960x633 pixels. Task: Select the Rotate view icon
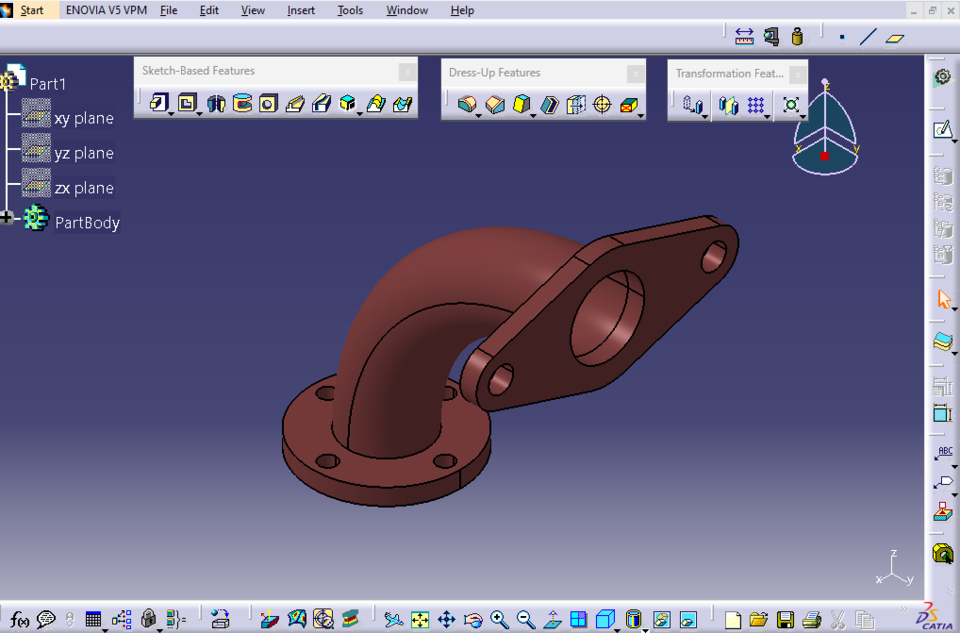point(473,619)
